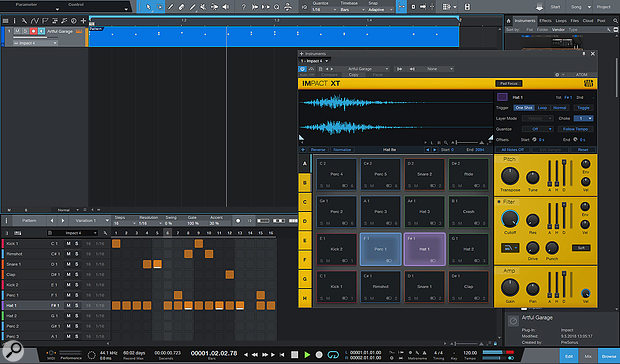The image size is (620, 364).
Task: Click the Hat 1 pad color swatch
Action: [x=502, y=97]
